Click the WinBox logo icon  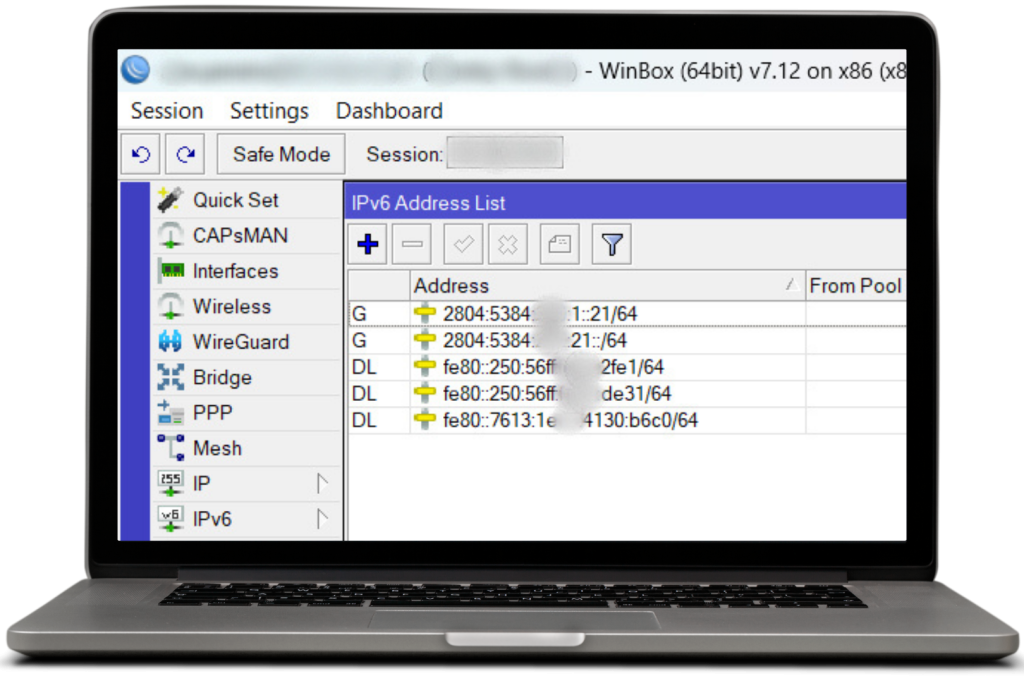coord(136,70)
